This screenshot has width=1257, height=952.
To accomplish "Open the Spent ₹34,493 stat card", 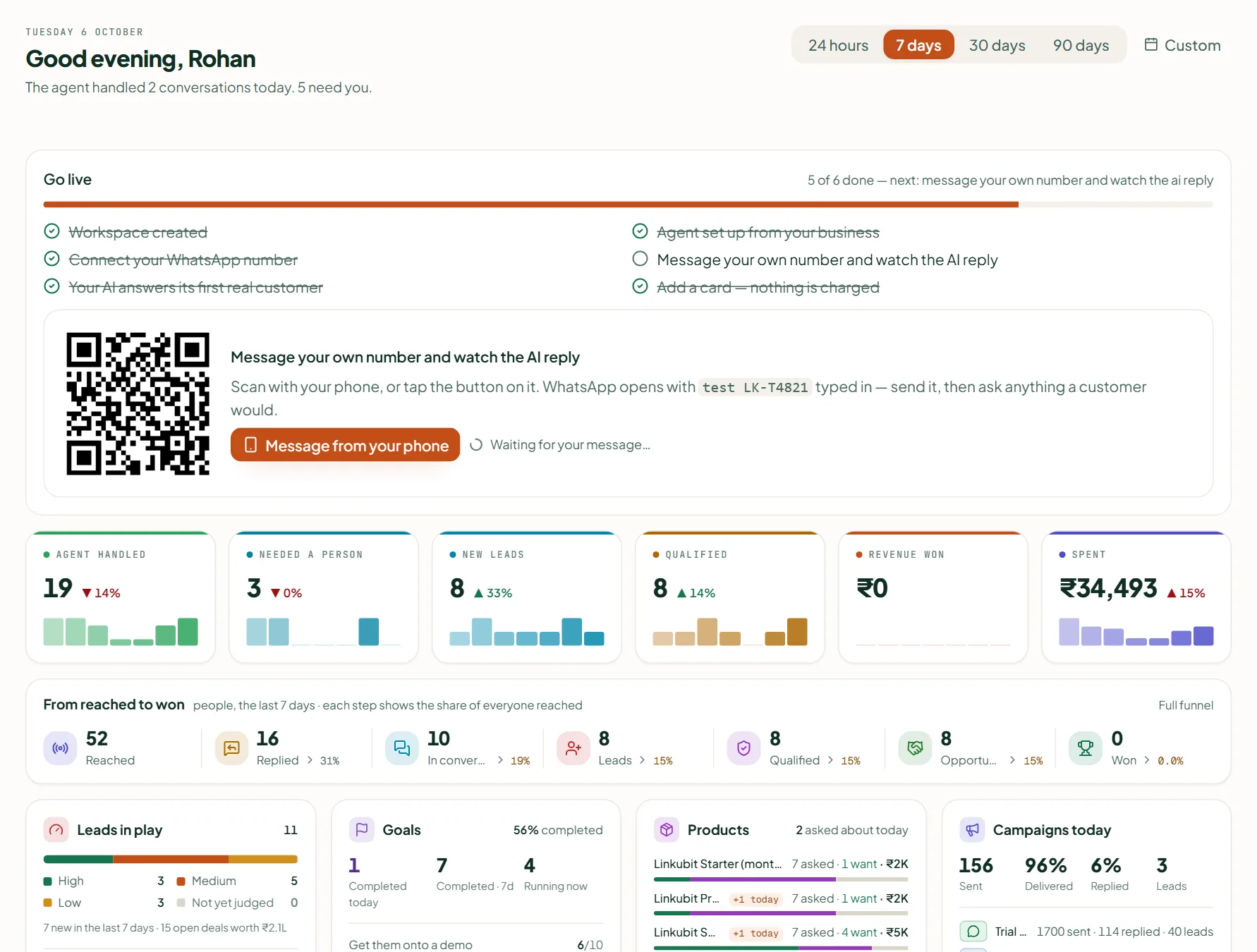I will coord(1136,597).
